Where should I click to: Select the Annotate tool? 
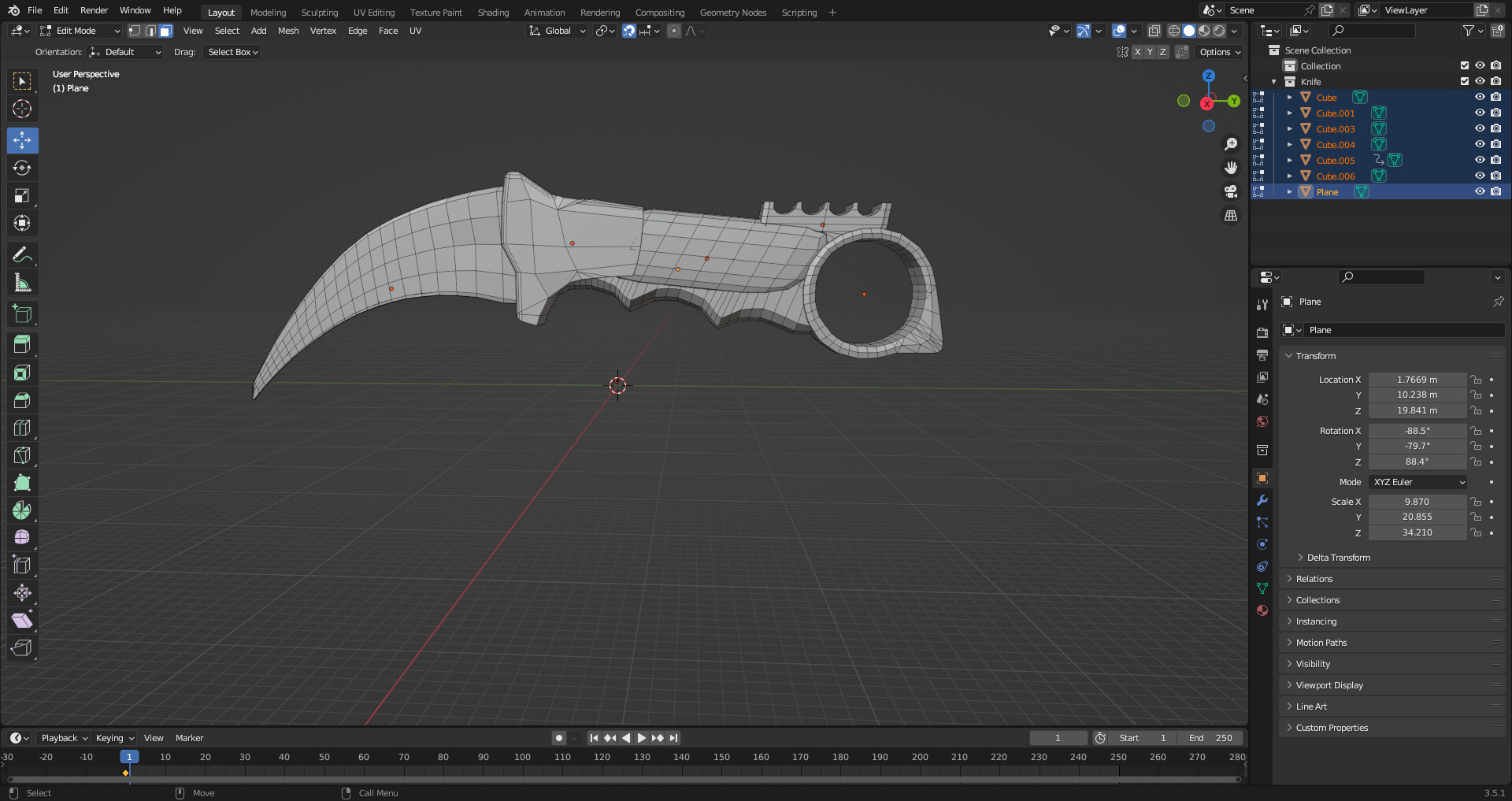click(22, 254)
